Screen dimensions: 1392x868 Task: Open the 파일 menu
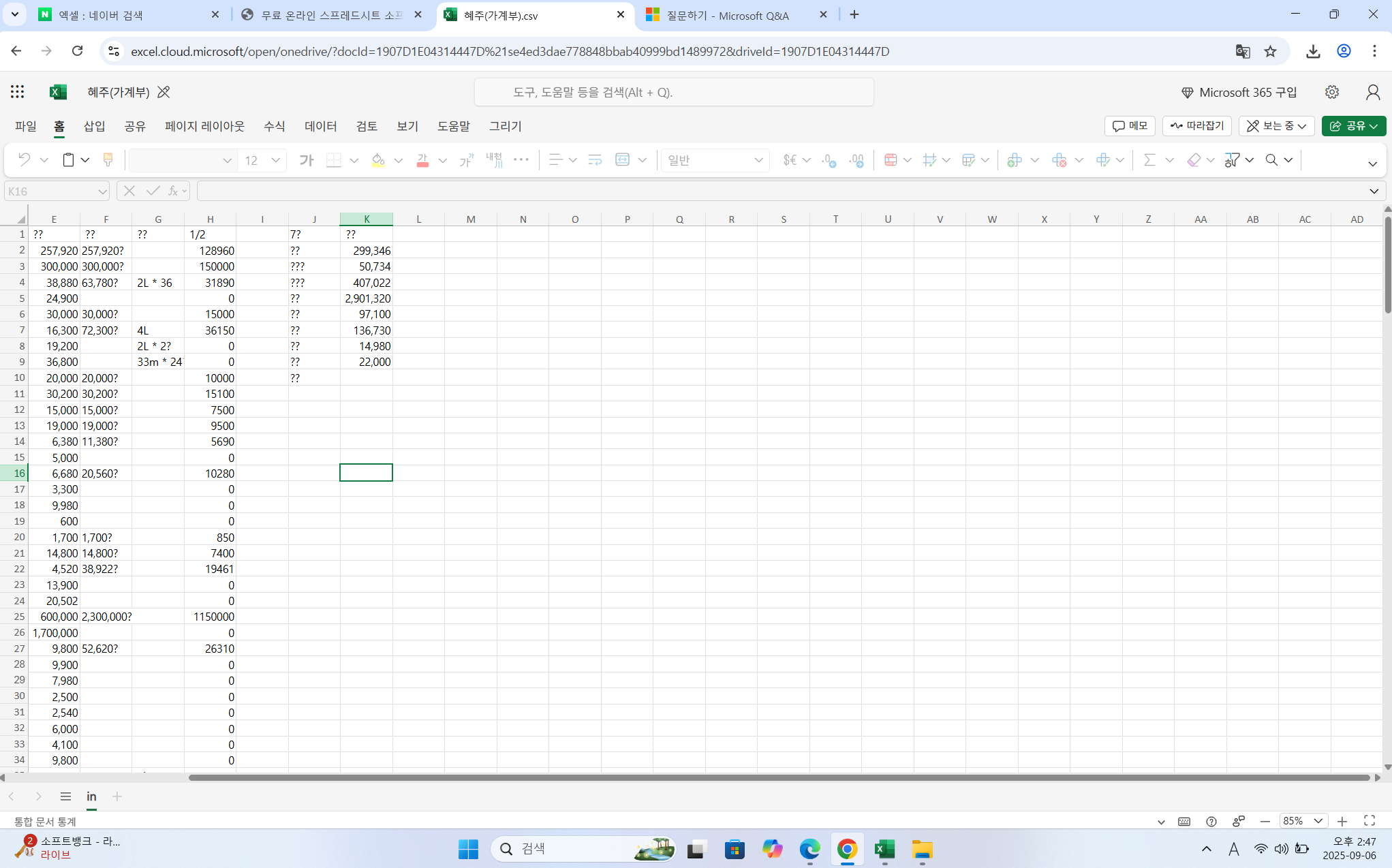(26, 126)
